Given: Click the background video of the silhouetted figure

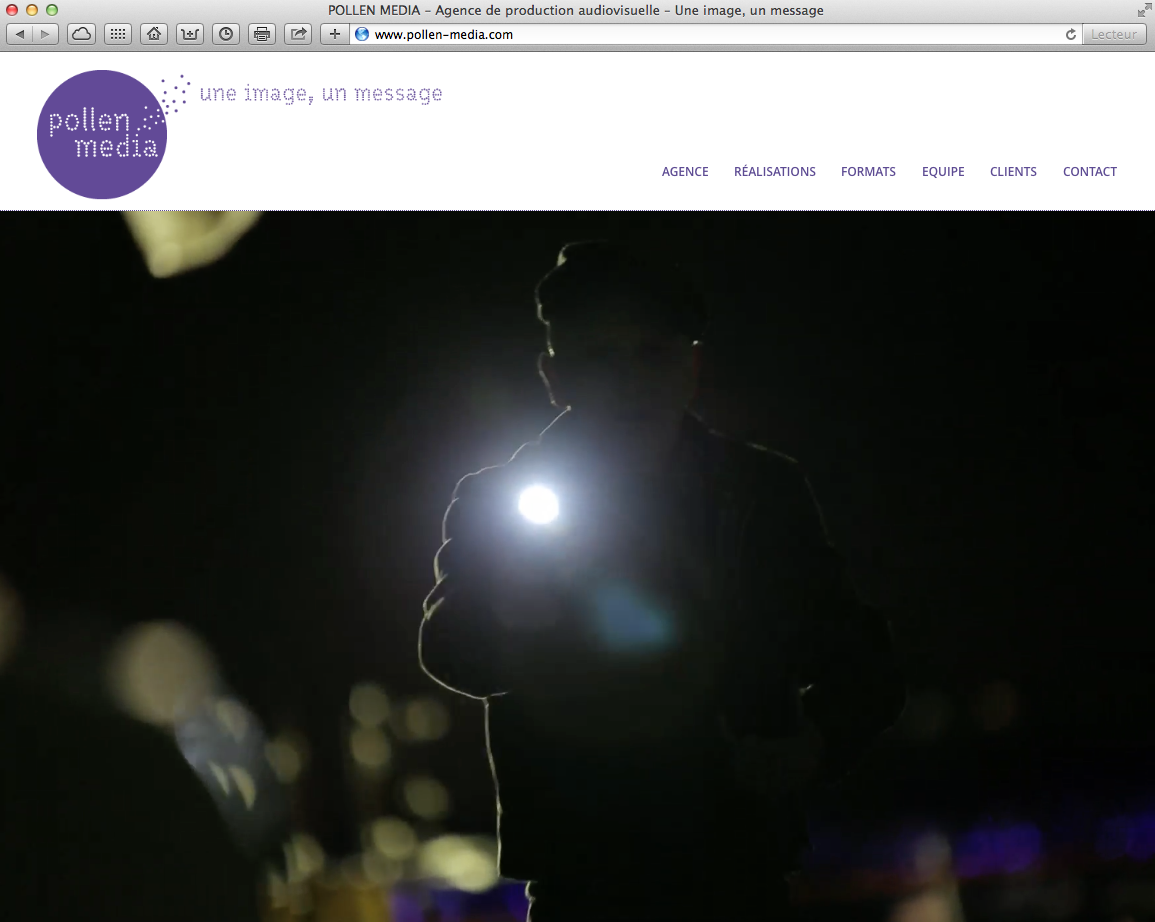Looking at the screenshot, I should 578,566.
